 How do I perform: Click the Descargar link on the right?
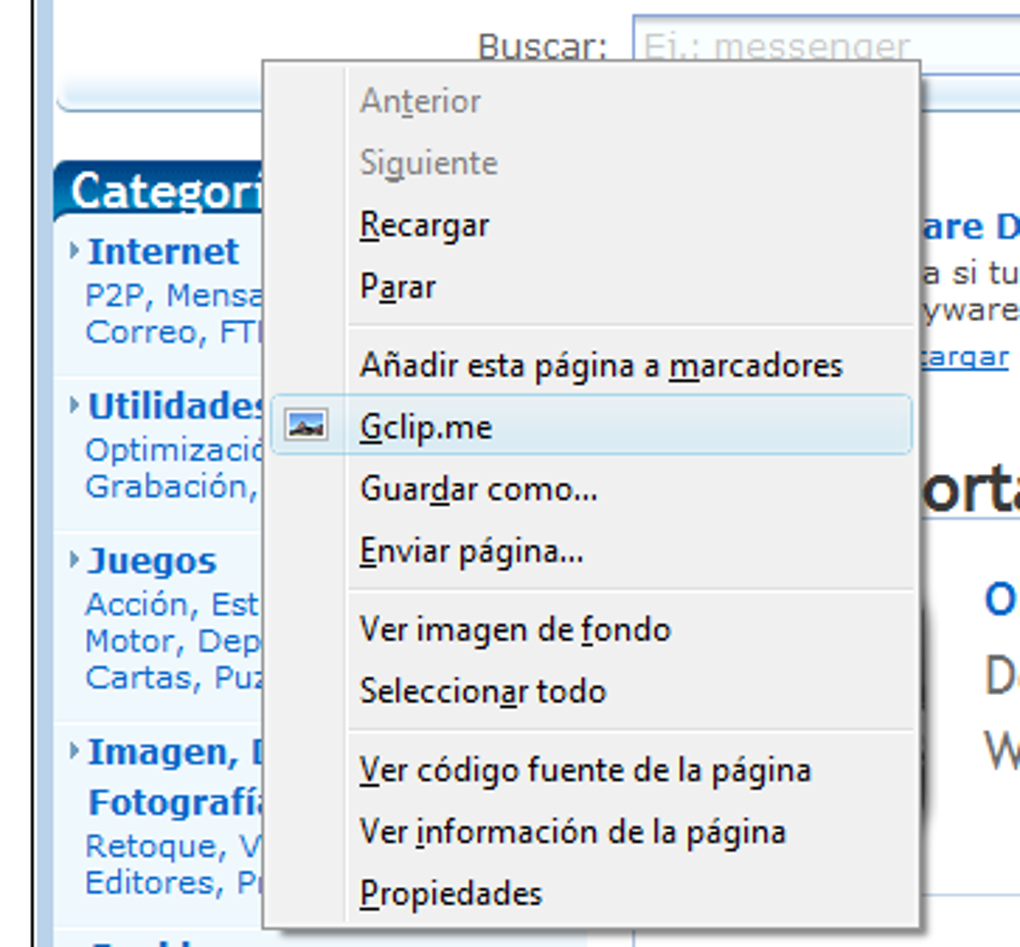(968, 357)
